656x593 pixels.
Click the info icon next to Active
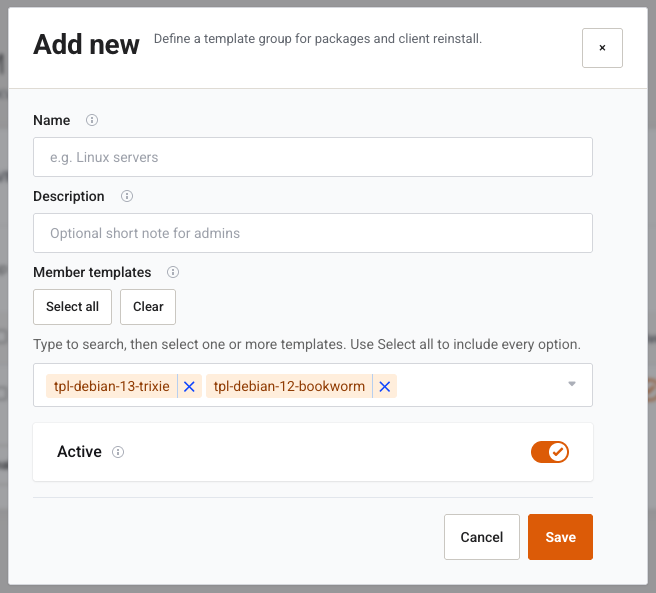click(118, 452)
